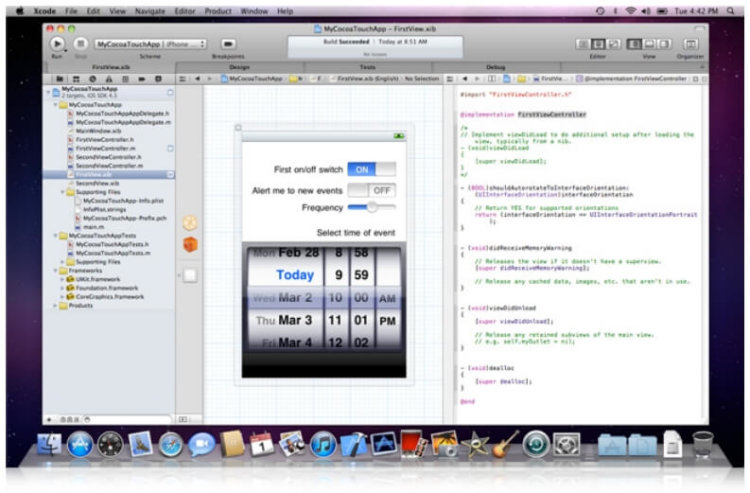Viewport: 750px width, 493px height.
Task: Expand the Products group
Action: [55, 306]
